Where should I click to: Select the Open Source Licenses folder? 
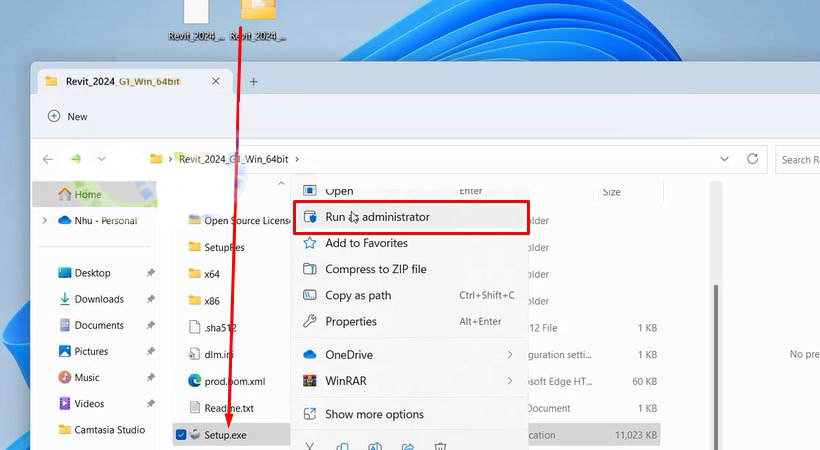click(247, 221)
